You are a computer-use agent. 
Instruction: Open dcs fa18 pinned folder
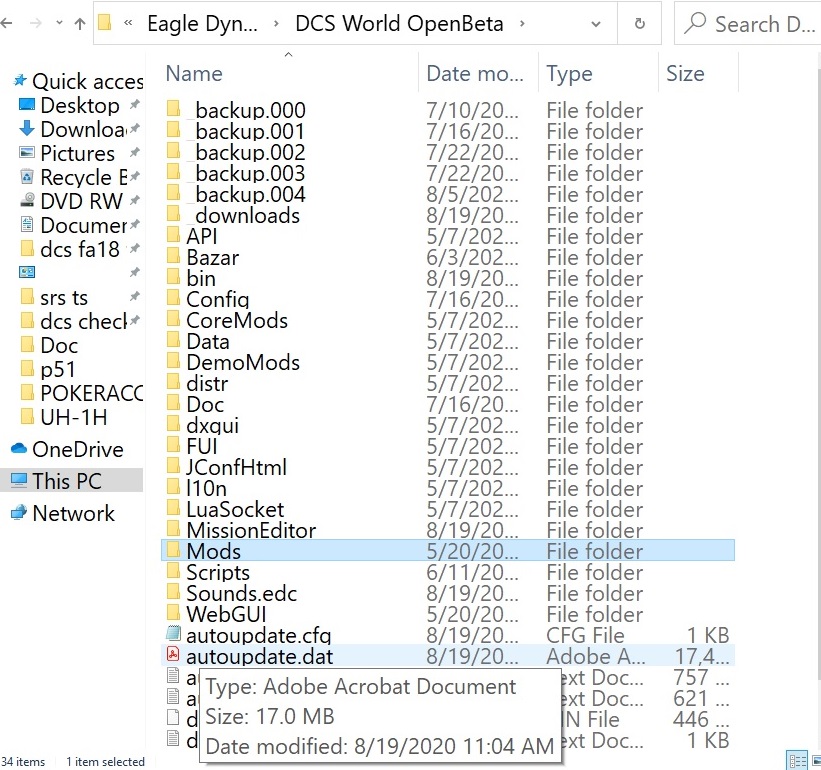(x=80, y=249)
